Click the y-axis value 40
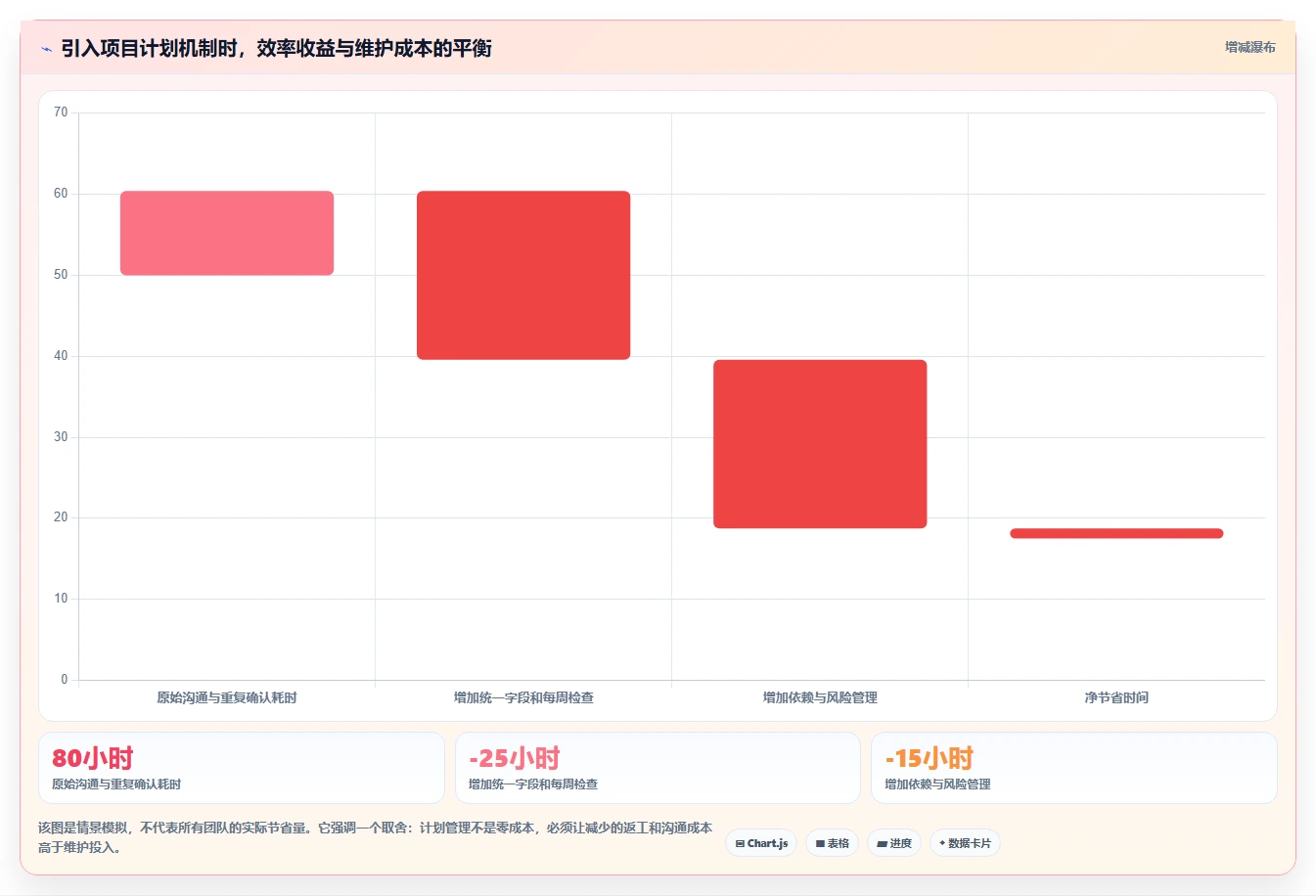 (x=61, y=356)
